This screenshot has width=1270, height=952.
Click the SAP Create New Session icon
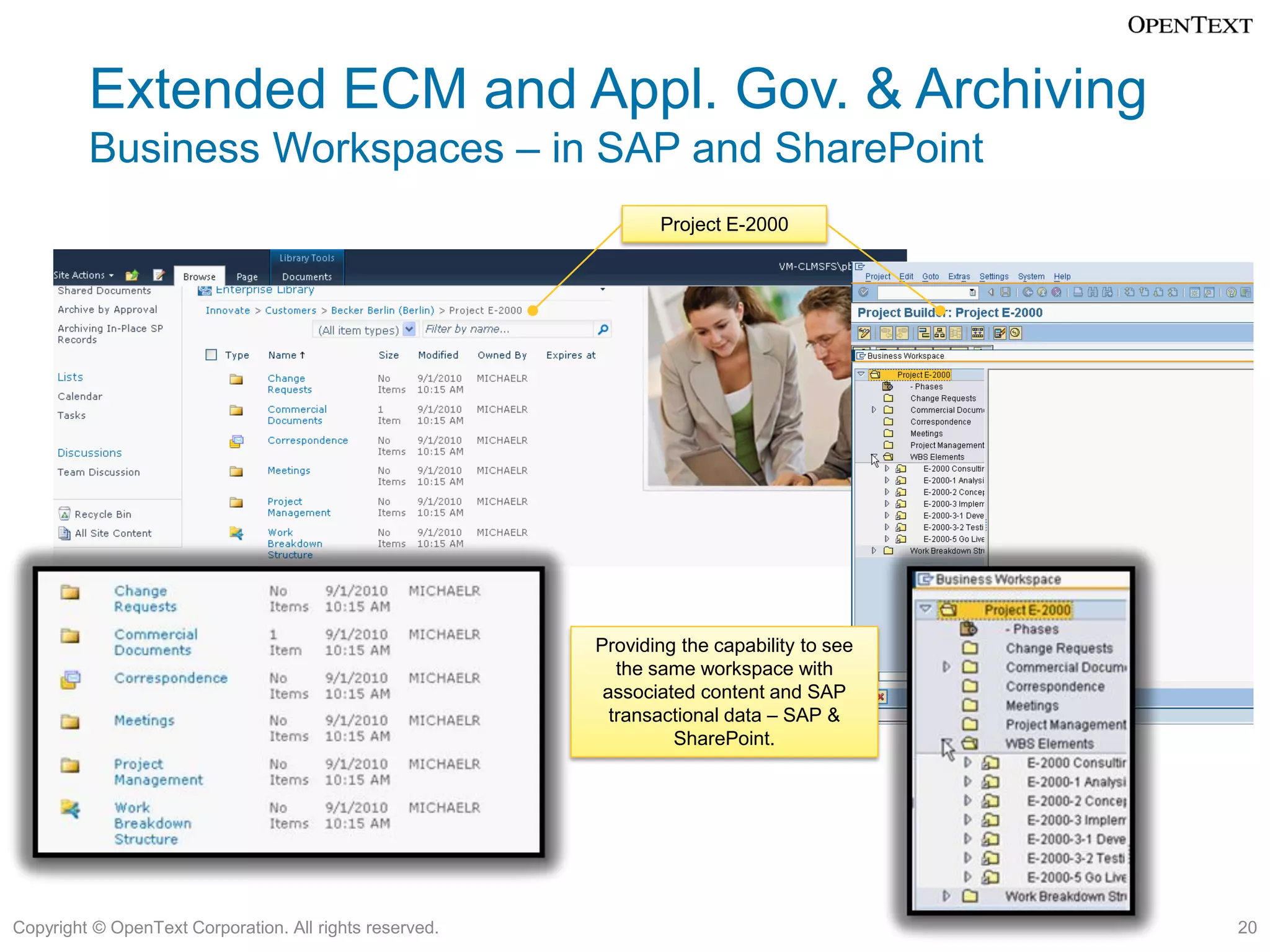1194,293
